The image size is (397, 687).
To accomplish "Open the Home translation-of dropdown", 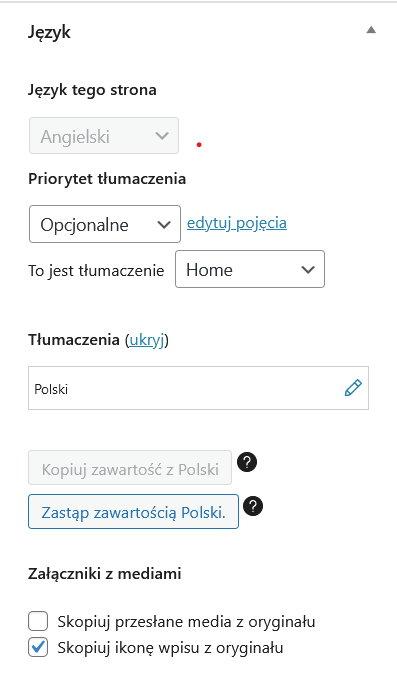I will click(250, 269).
